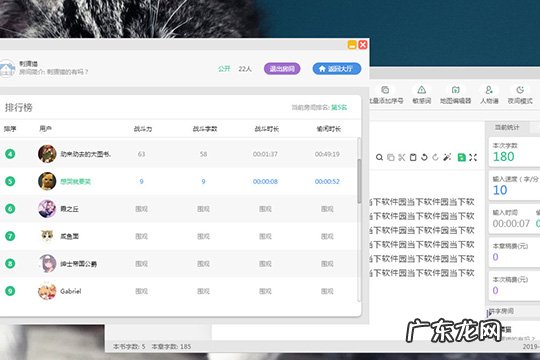
Task: Click the leaderboard heading text
Action: (19, 107)
